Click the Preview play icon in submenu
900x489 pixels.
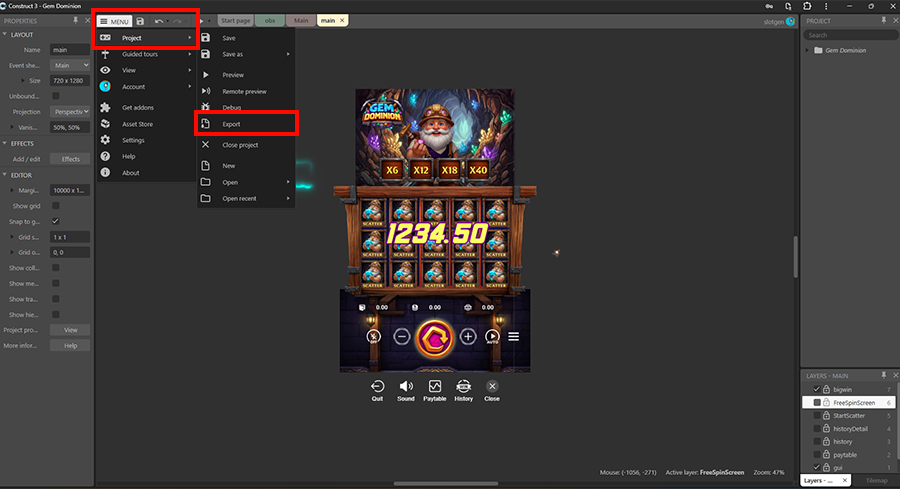(x=205, y=75)
